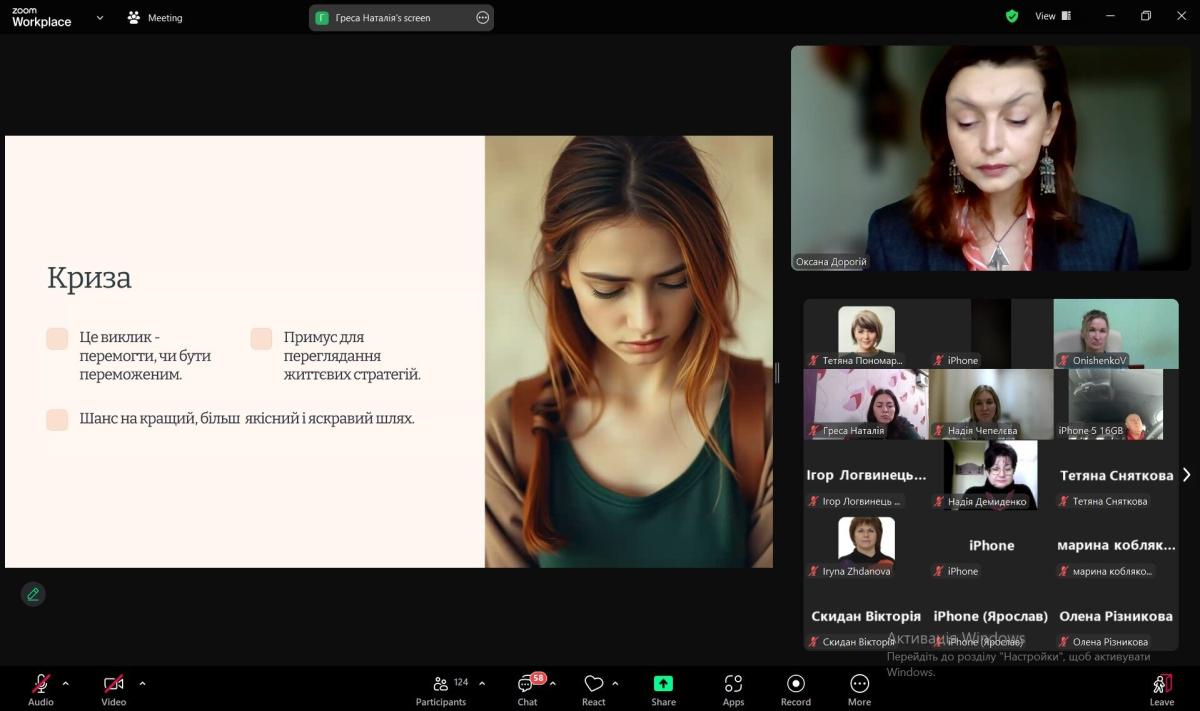The width and height of the screenshot is (1200, 711).
Task: Click the green encryption shield icon
Action: [x=1012, y=16]
